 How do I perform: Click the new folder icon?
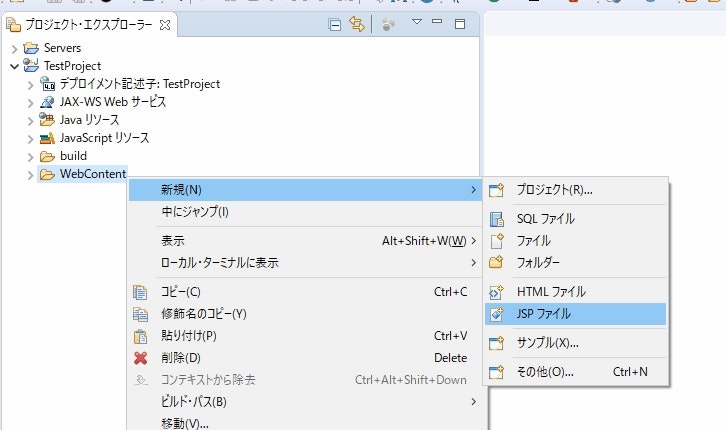click(496, 262)
